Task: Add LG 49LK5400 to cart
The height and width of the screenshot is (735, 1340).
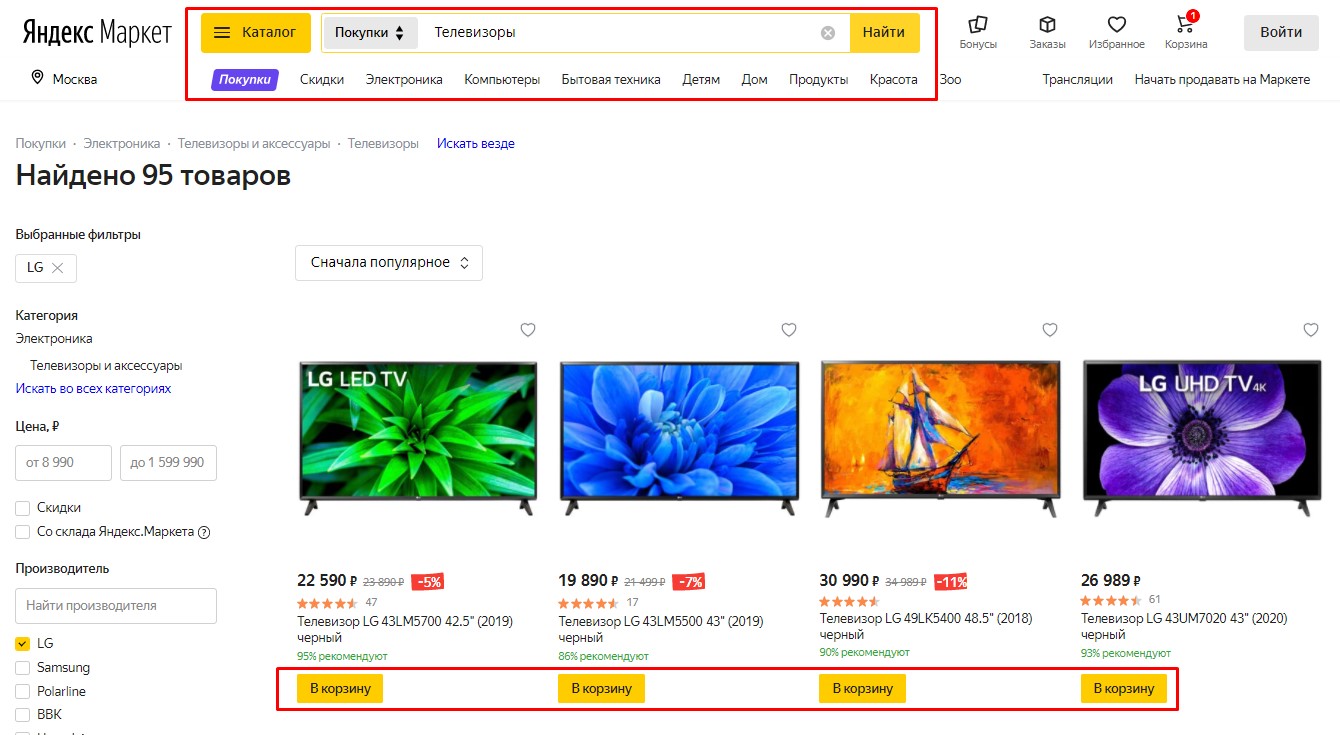Action: (x=862, y=688)
